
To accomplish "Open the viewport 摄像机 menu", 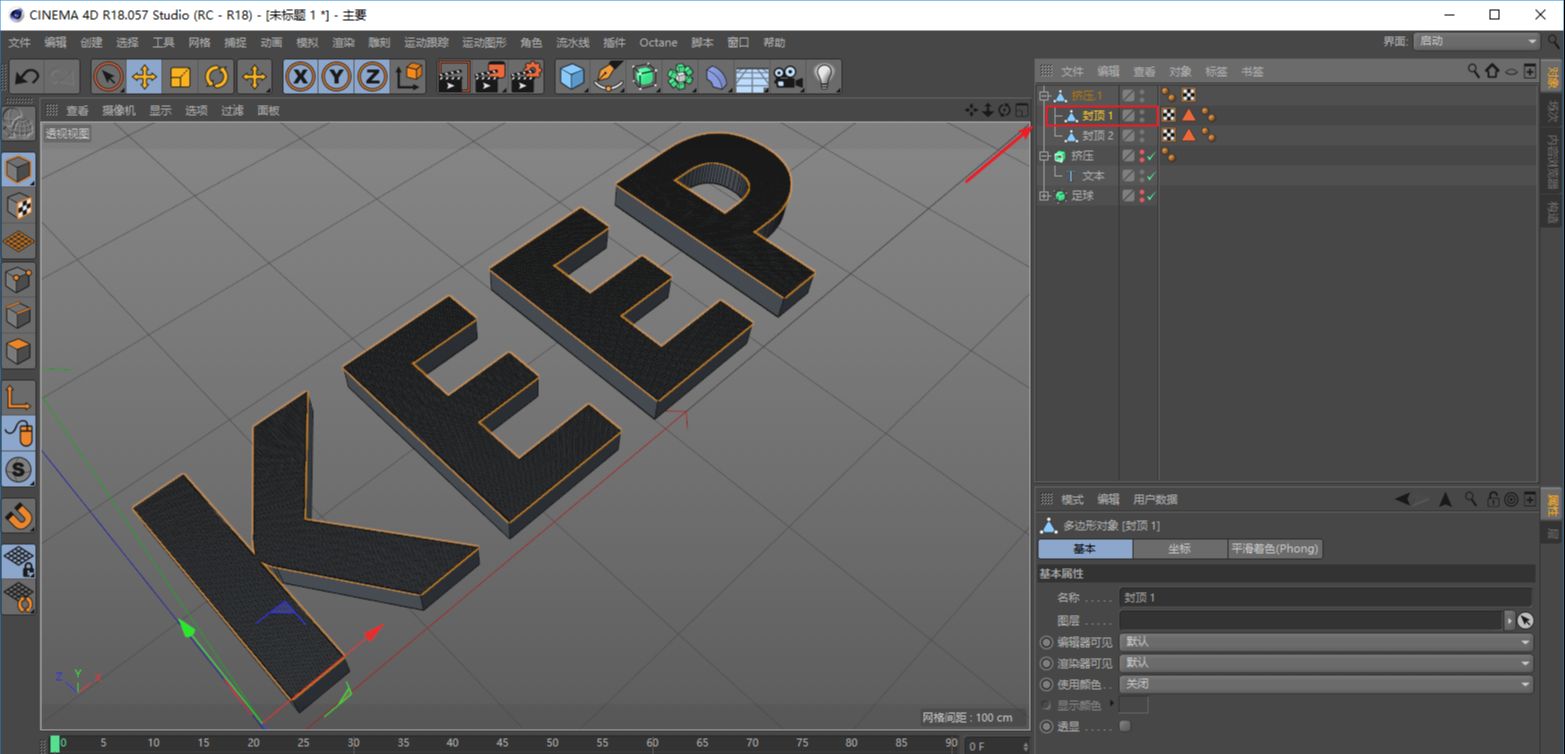I will (119, 111).
